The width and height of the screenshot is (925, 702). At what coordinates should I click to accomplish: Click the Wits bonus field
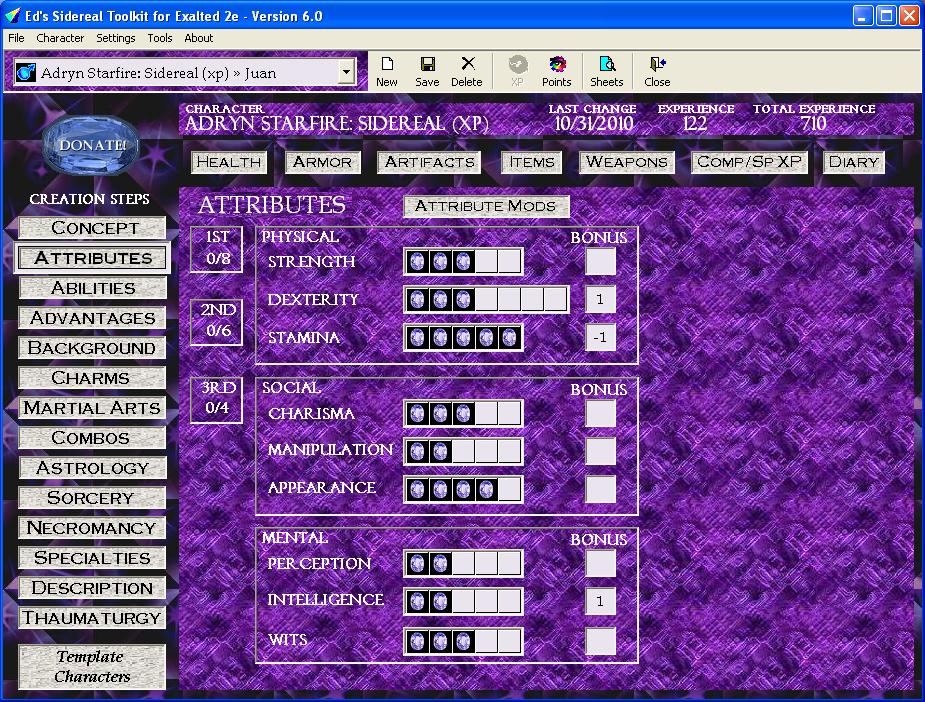(600, 641)
